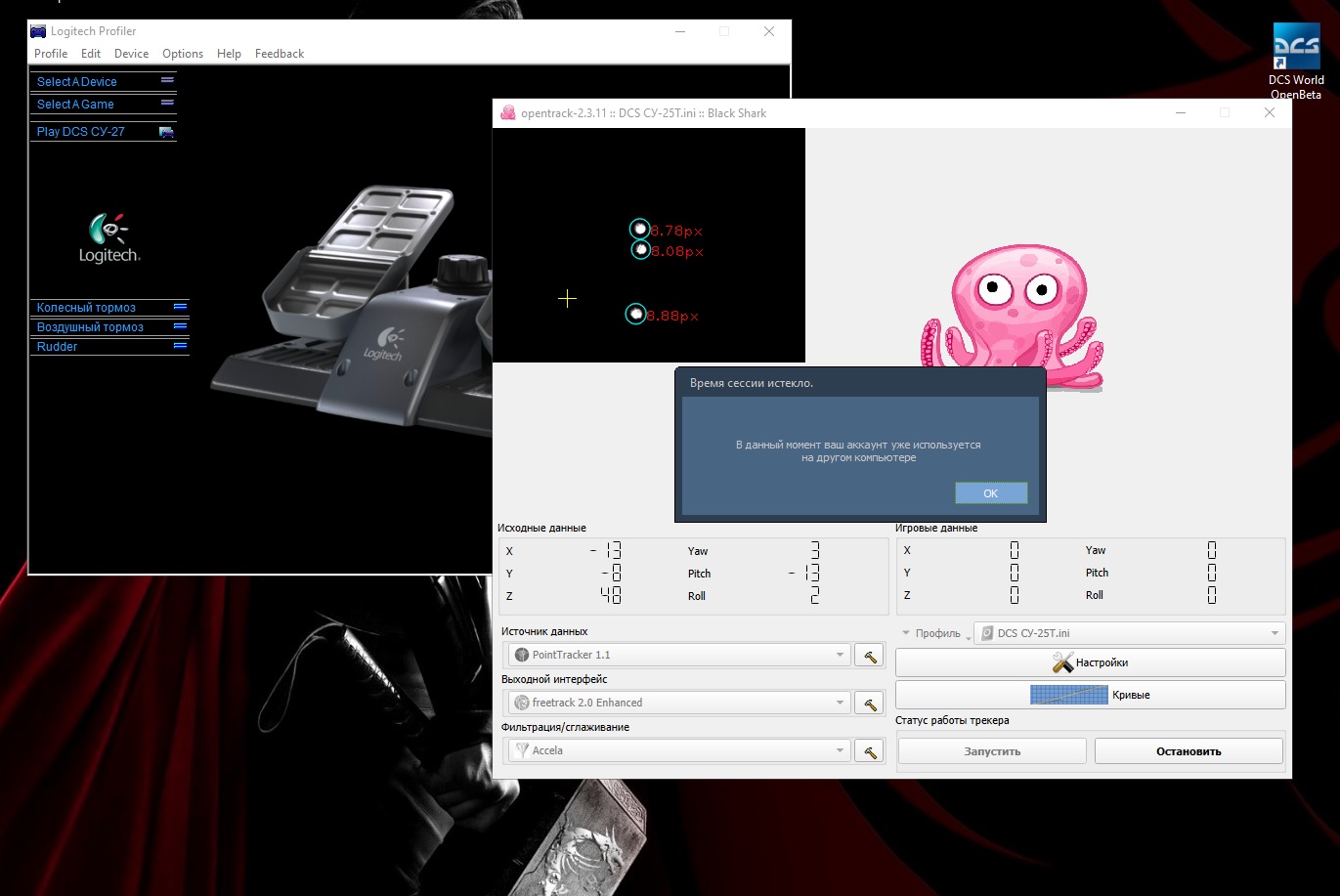Screen dimensions: 1340x896
Task: Open the Кривые curves button
Action: tap(1090, 695)
